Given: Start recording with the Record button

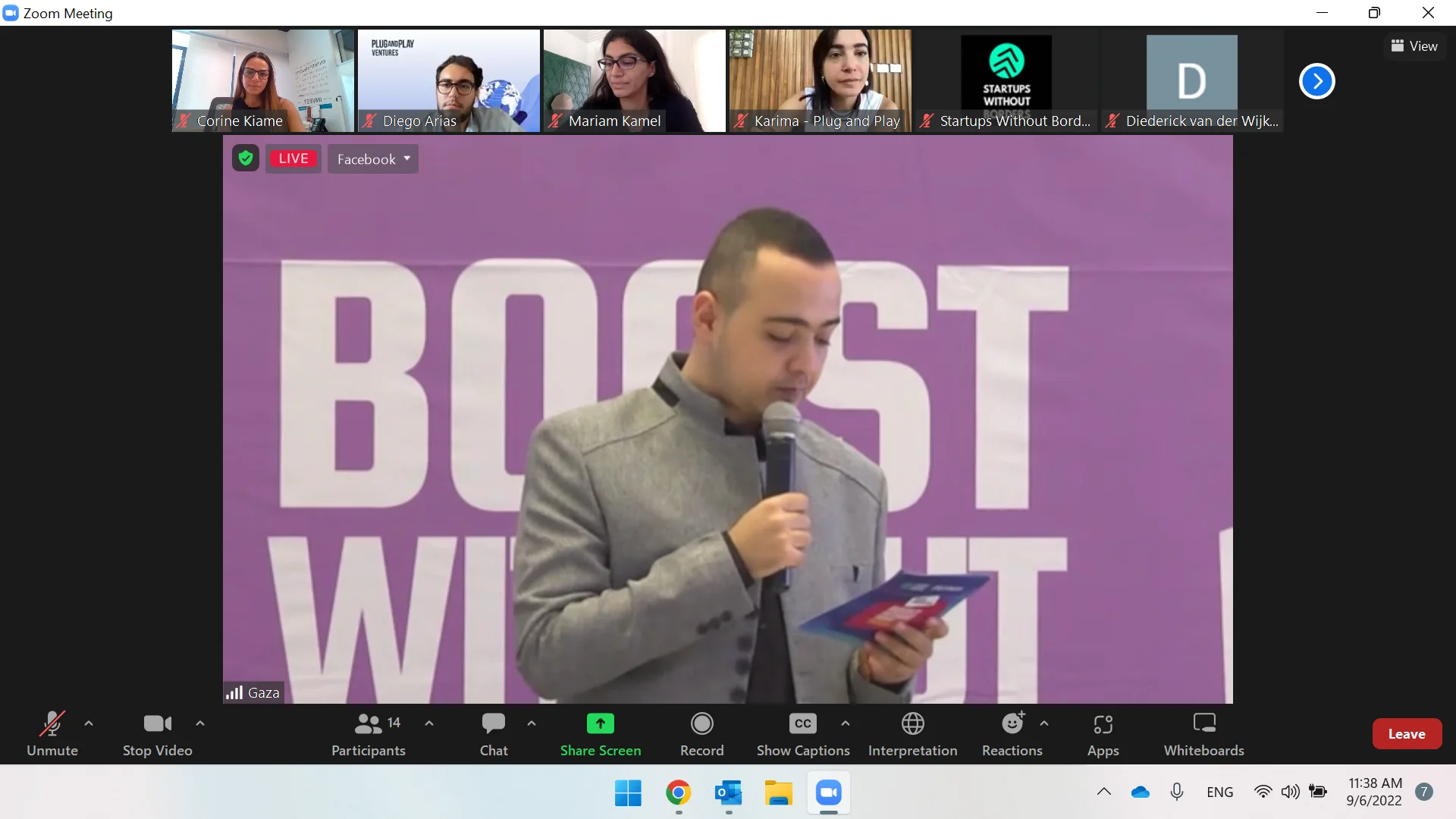Looking at the screenshot, I should tap(701, 733).
